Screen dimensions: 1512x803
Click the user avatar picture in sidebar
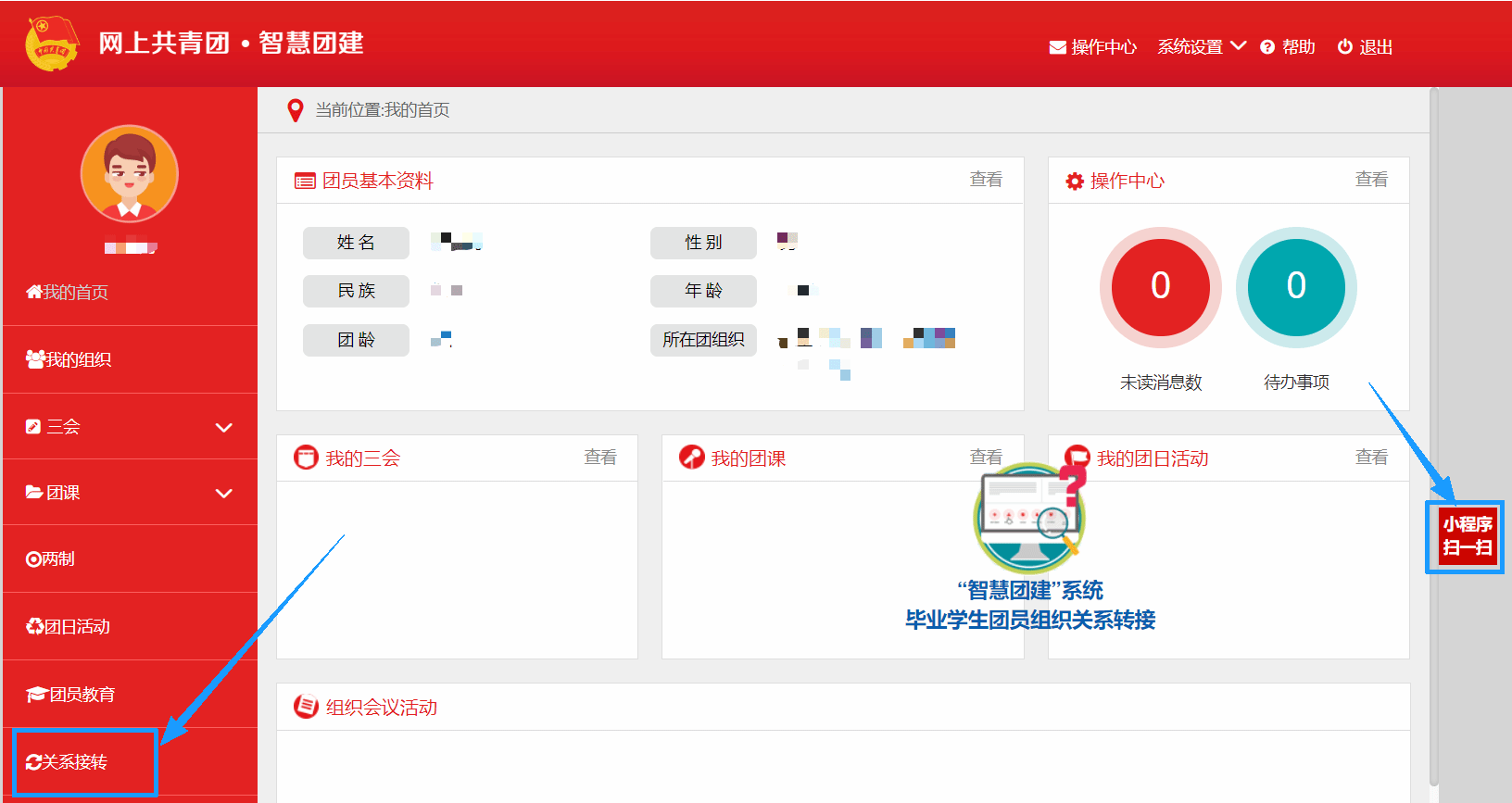pos(129,174)
